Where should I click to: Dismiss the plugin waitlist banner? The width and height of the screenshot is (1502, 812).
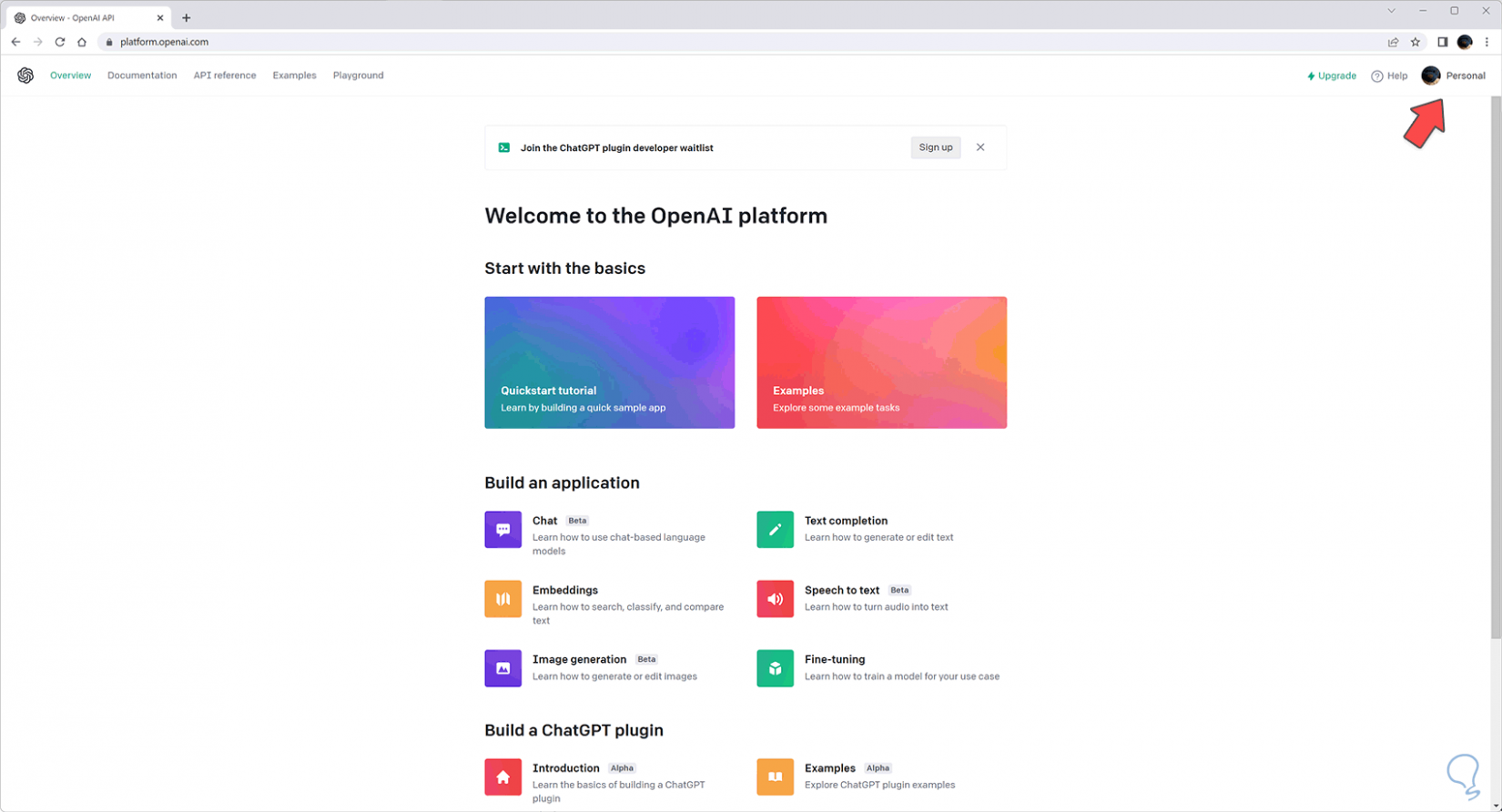pyautogui.click(x=980, y=147)
